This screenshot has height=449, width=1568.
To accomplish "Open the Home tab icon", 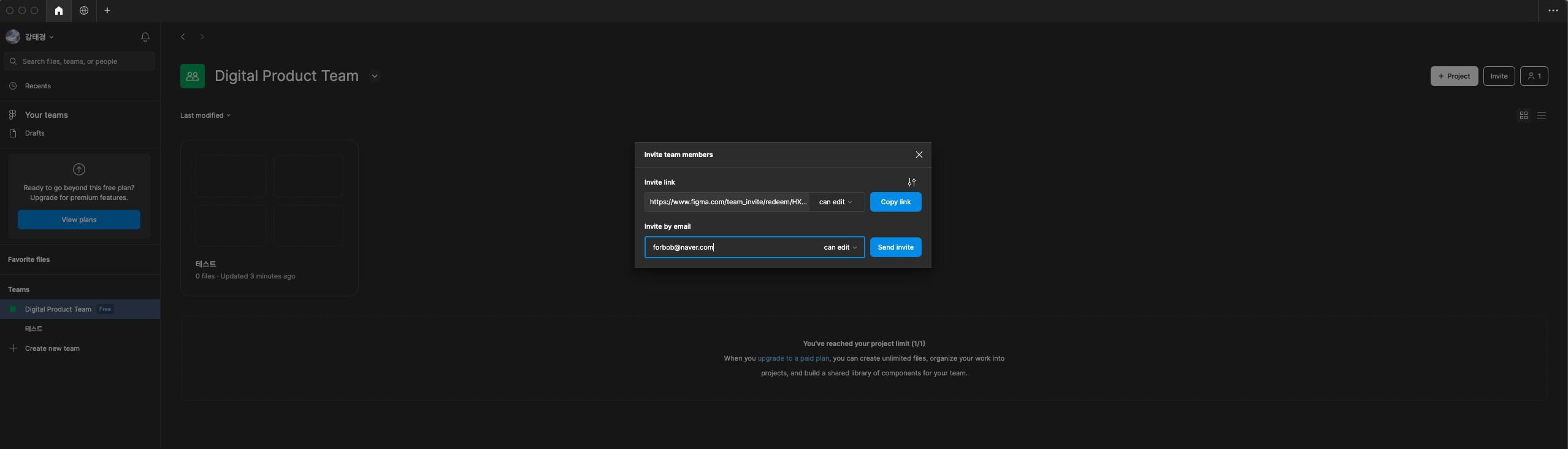I will pyautogui.click(x=59, y=10).
